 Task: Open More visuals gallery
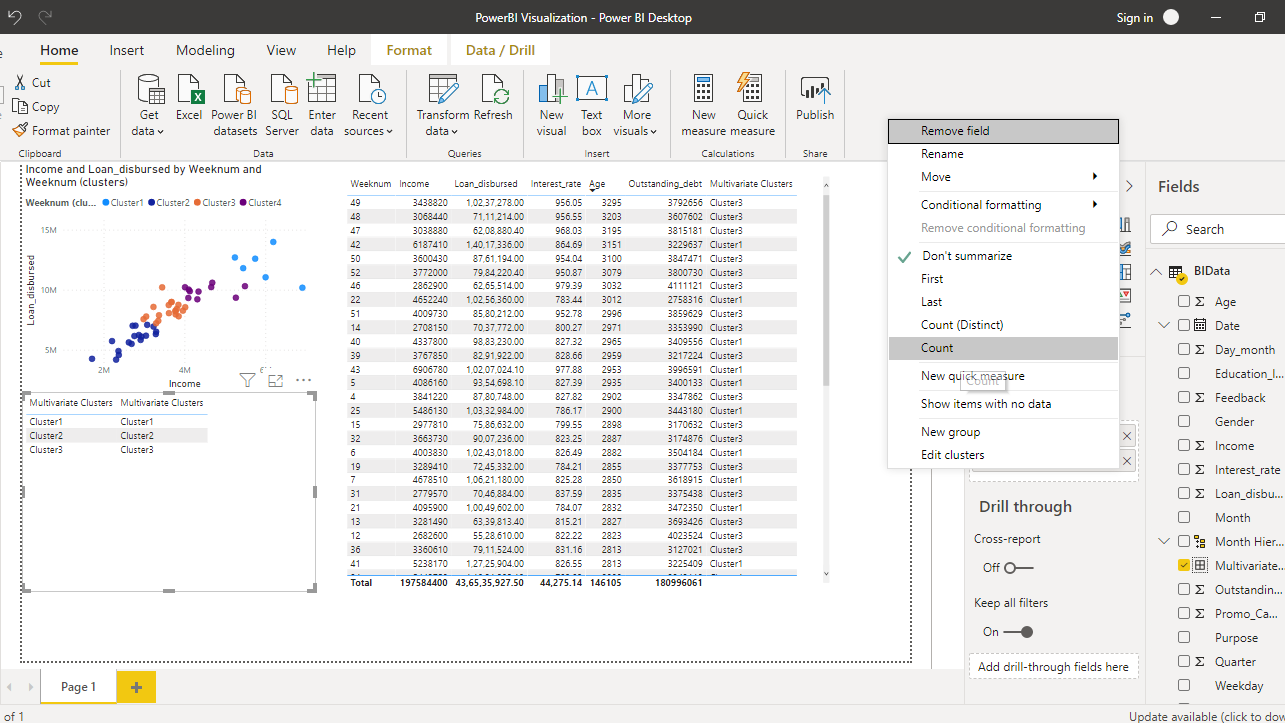637,89
